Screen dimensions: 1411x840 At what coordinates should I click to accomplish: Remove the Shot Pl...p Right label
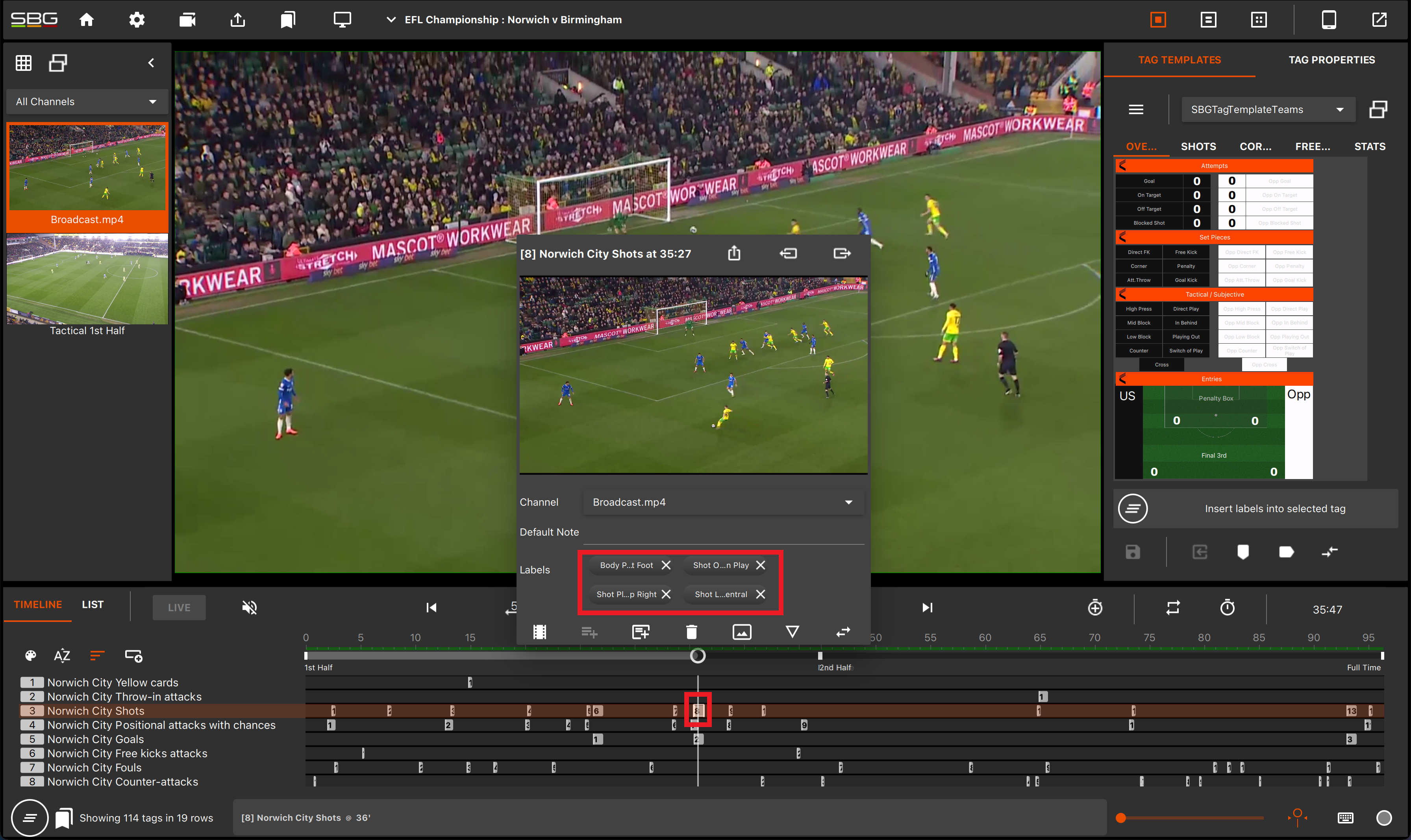[x=666, y=594]
